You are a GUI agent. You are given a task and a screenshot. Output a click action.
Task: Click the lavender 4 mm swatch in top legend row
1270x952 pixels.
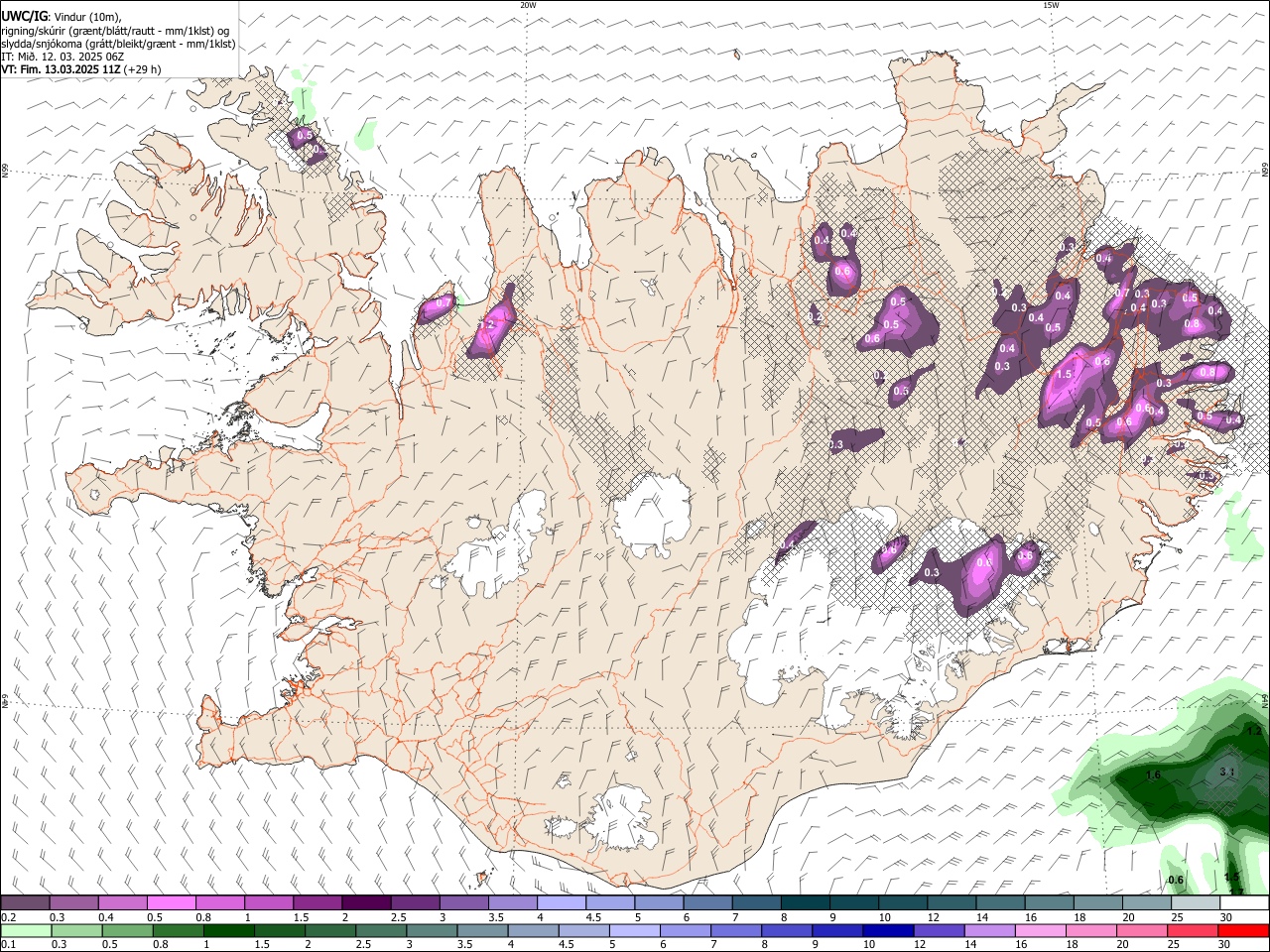[560, 903]
